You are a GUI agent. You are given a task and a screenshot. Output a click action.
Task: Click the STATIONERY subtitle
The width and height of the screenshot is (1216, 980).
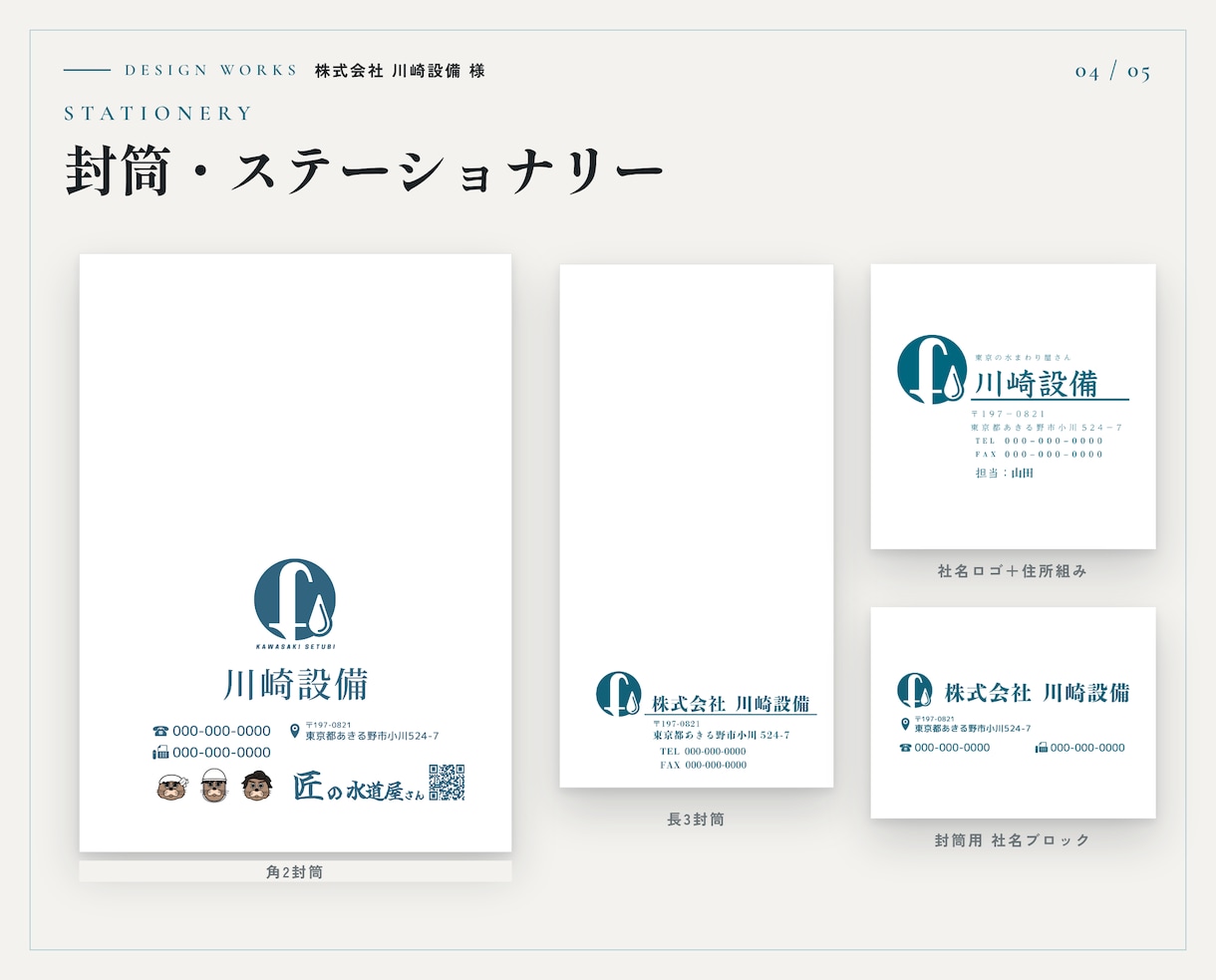[158, 114]
